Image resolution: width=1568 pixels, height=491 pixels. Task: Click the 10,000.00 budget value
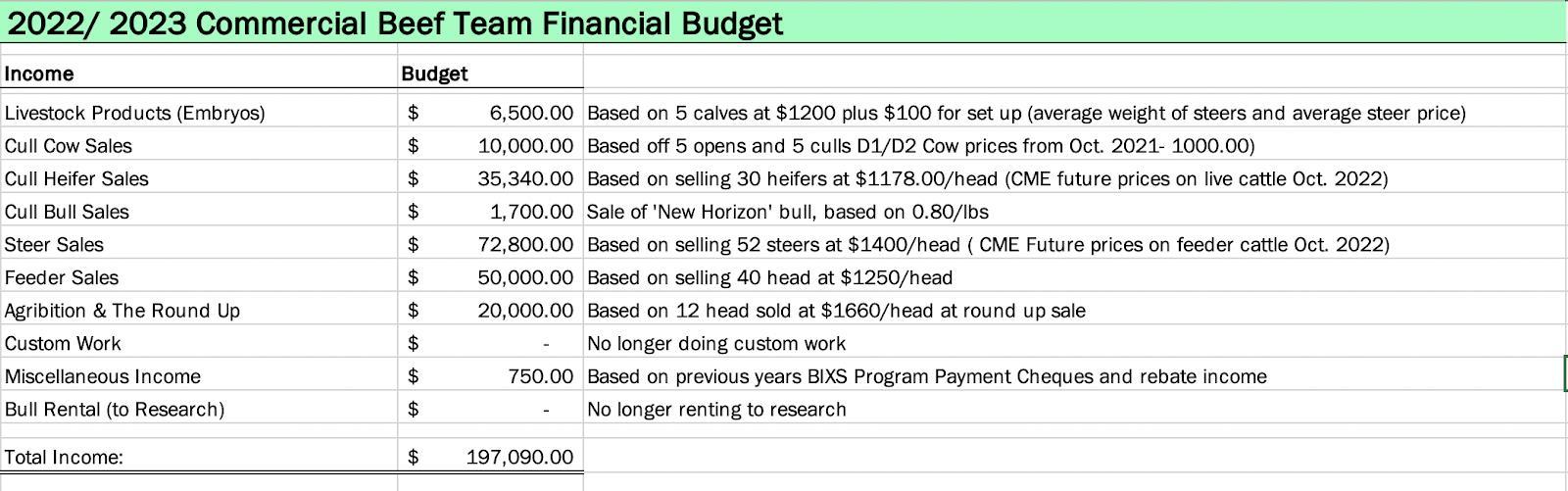tap(524, 146)
